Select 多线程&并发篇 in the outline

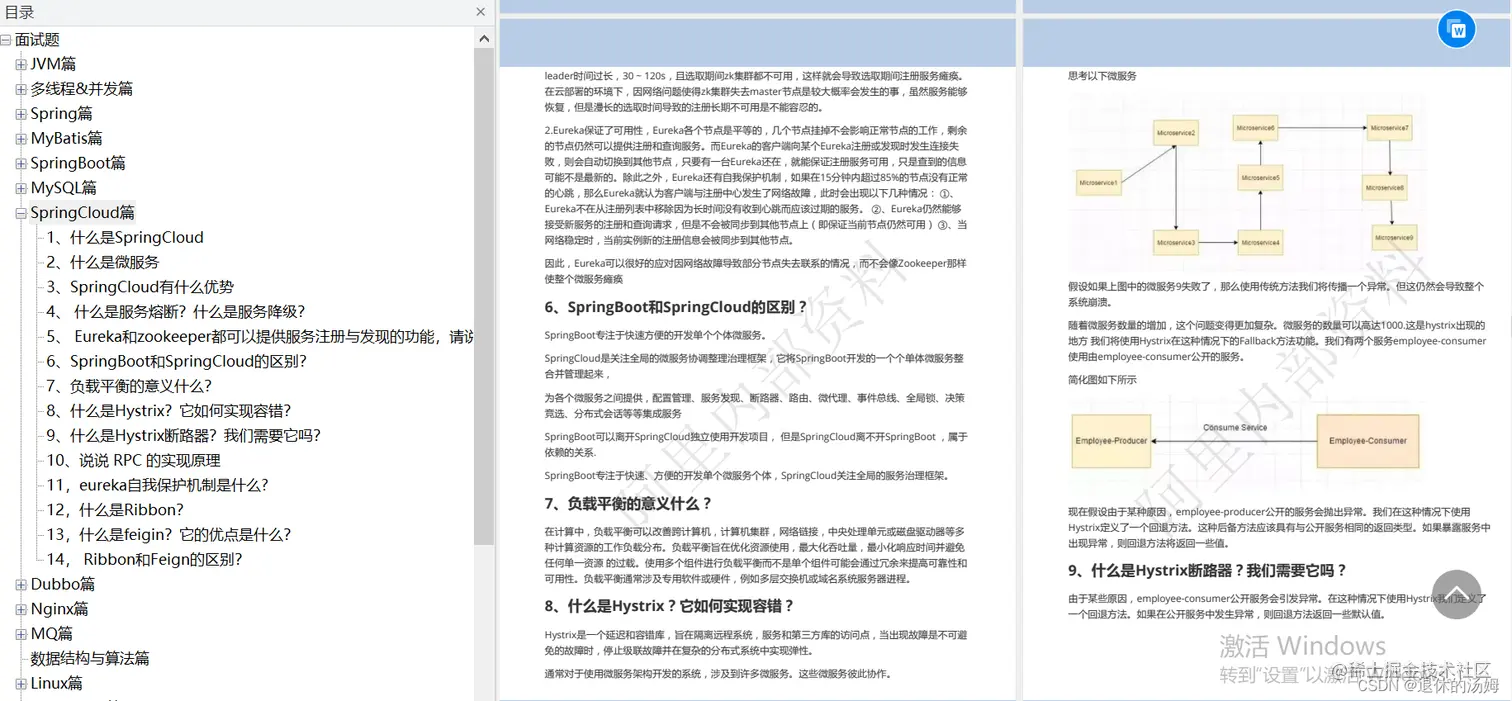coord(81,89)
